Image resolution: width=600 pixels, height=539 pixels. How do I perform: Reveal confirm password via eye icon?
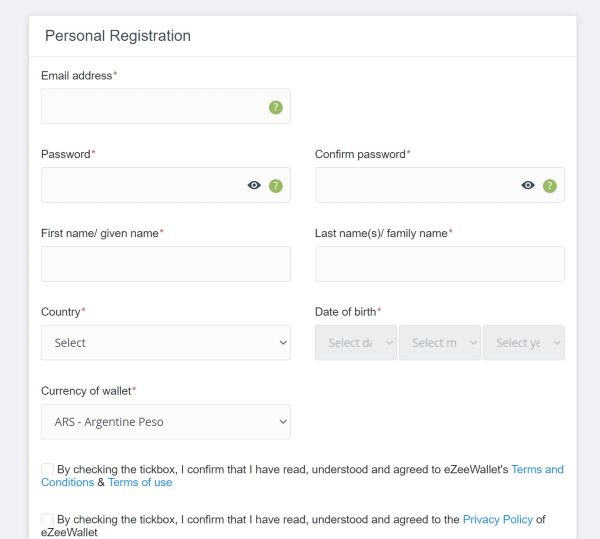tap(528, 185)
